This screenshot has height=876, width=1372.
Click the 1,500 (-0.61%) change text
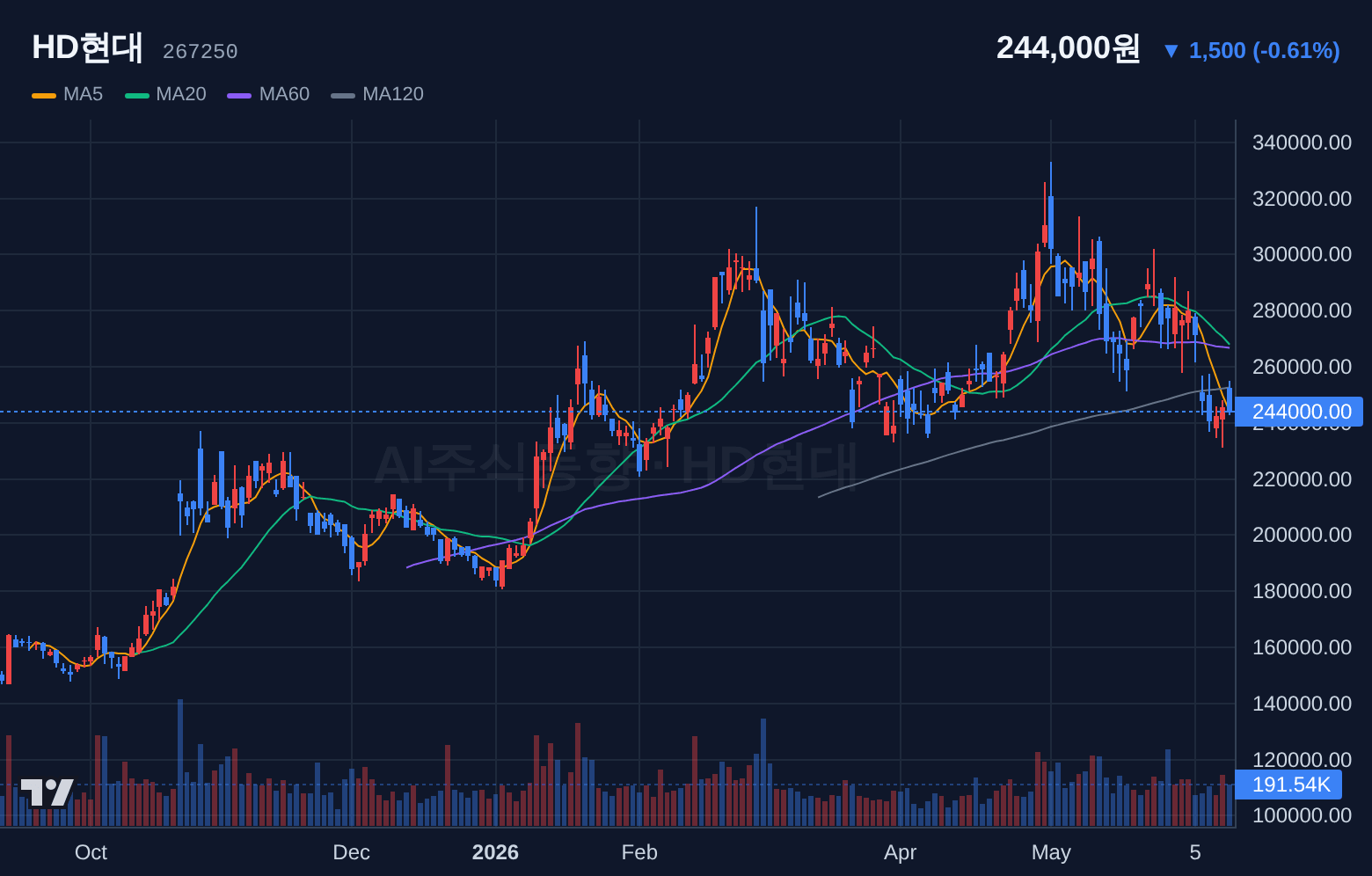(1265, 51)
